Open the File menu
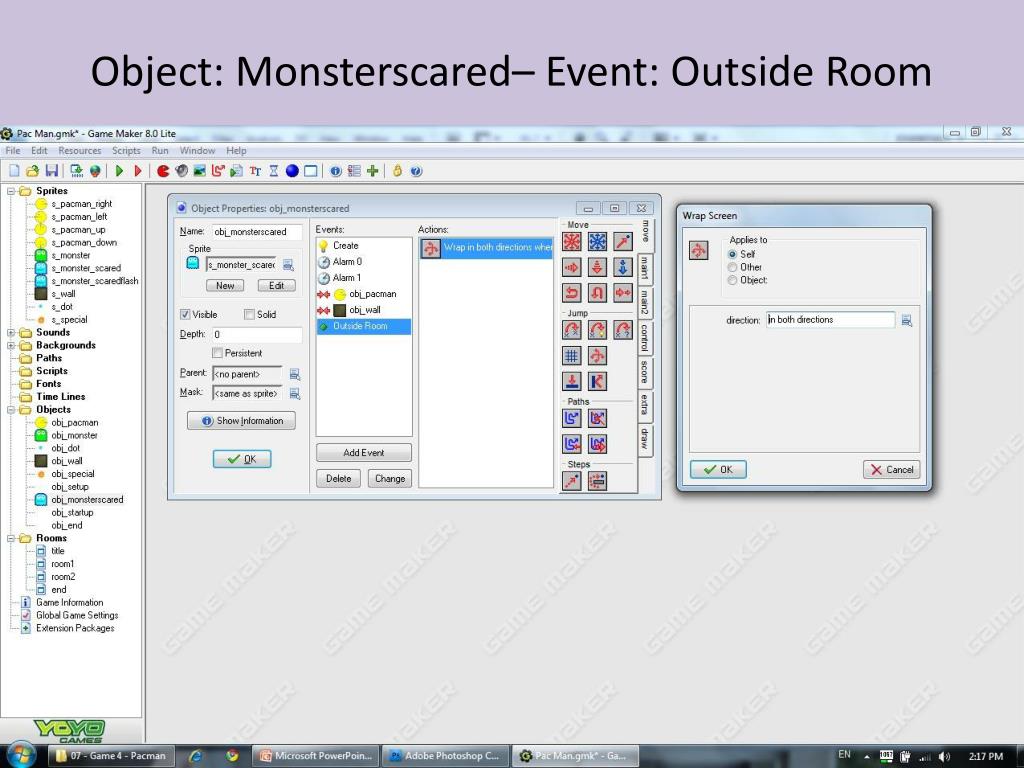 pos(12,150)
